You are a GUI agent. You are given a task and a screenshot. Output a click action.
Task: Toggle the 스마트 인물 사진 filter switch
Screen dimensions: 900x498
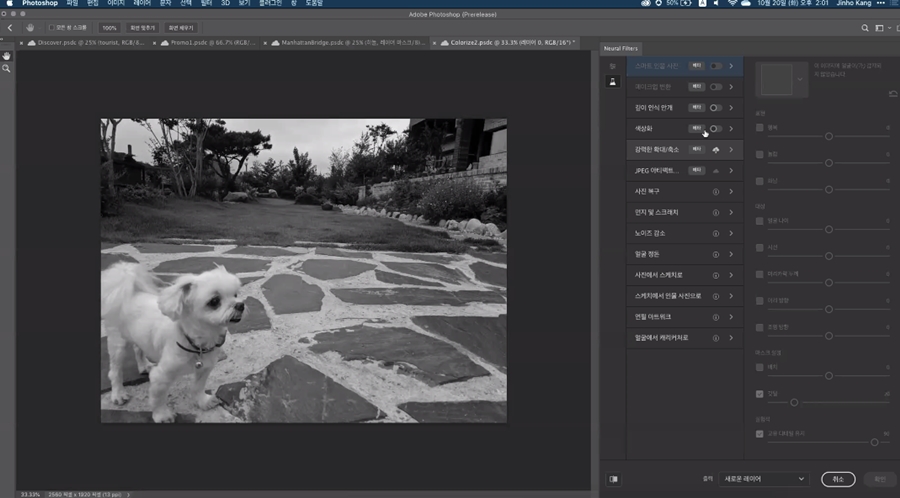click(x=716, y=66)
